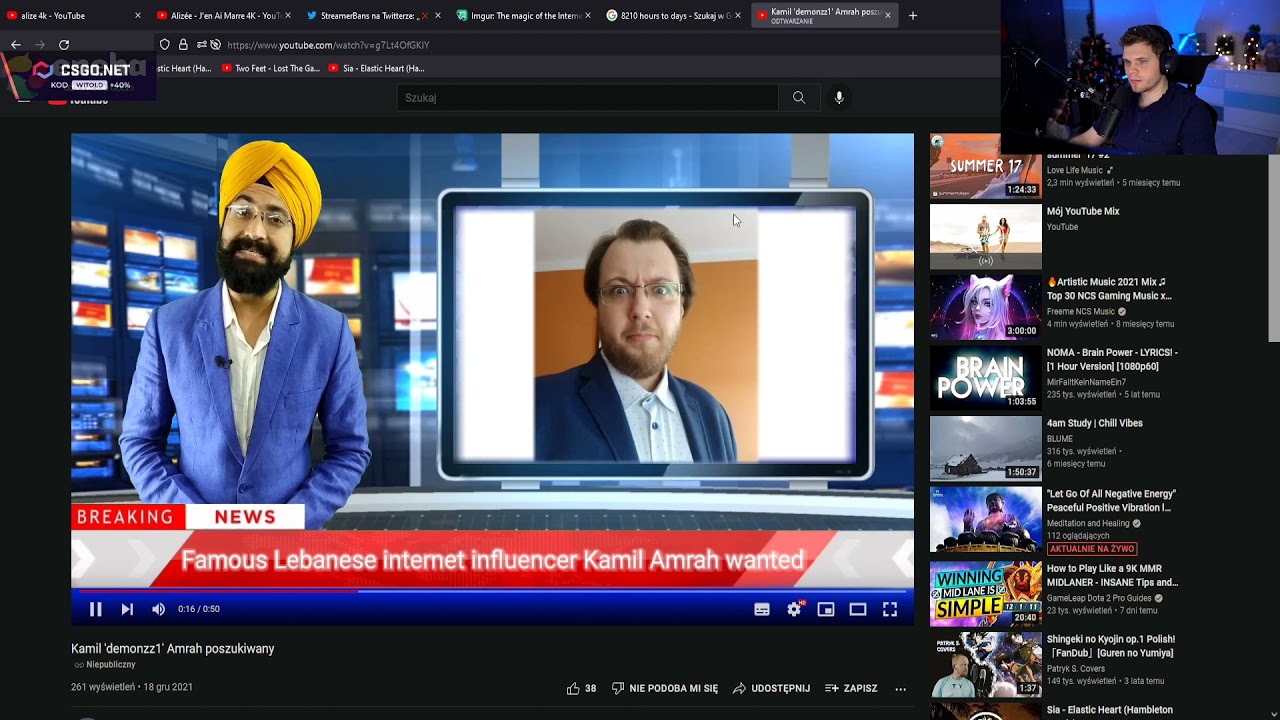Open Two Feet - Lost The Ga... bookmark
1280x720 pixels.
pos(271,69)
